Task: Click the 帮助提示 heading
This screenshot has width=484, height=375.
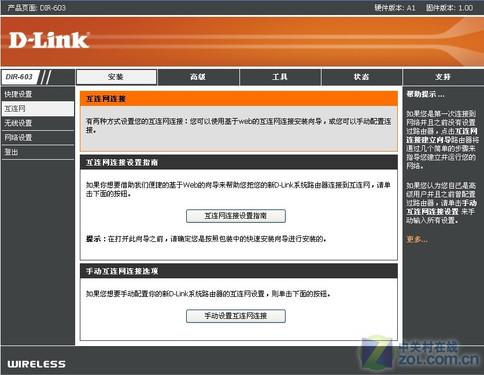Action: tap(425, 94)
